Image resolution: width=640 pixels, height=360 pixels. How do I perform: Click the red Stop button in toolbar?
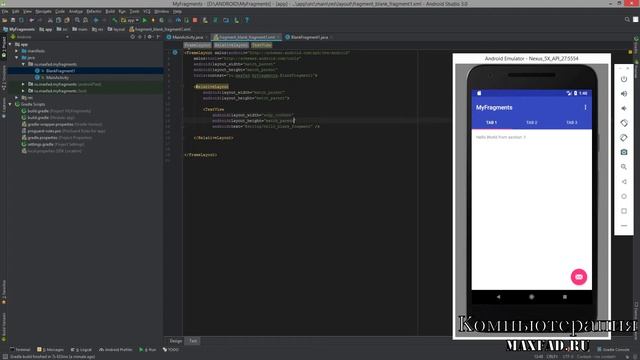point(195,20)
